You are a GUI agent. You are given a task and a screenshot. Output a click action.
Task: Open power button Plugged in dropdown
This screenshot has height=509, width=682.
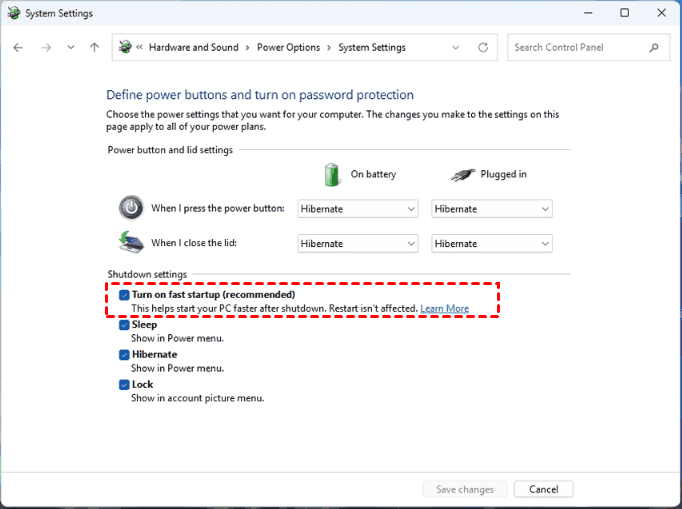click(492, 209)
